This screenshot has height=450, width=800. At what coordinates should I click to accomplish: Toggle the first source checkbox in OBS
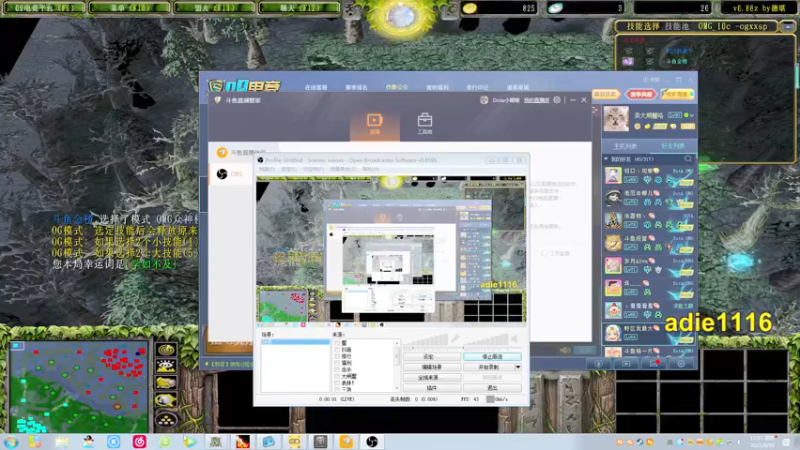[337, 343]
